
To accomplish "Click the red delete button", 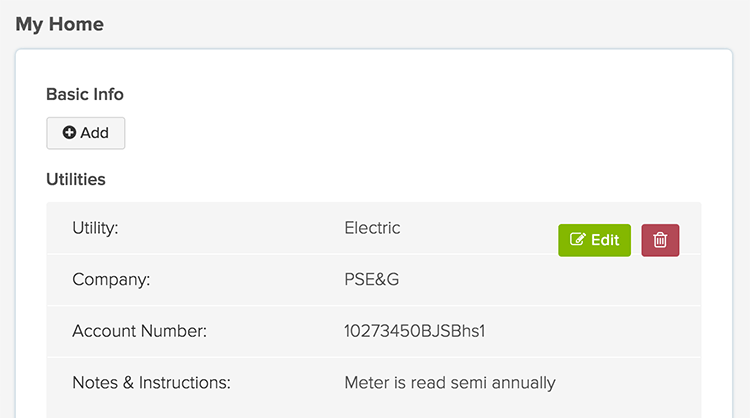I will click(660, 240).
